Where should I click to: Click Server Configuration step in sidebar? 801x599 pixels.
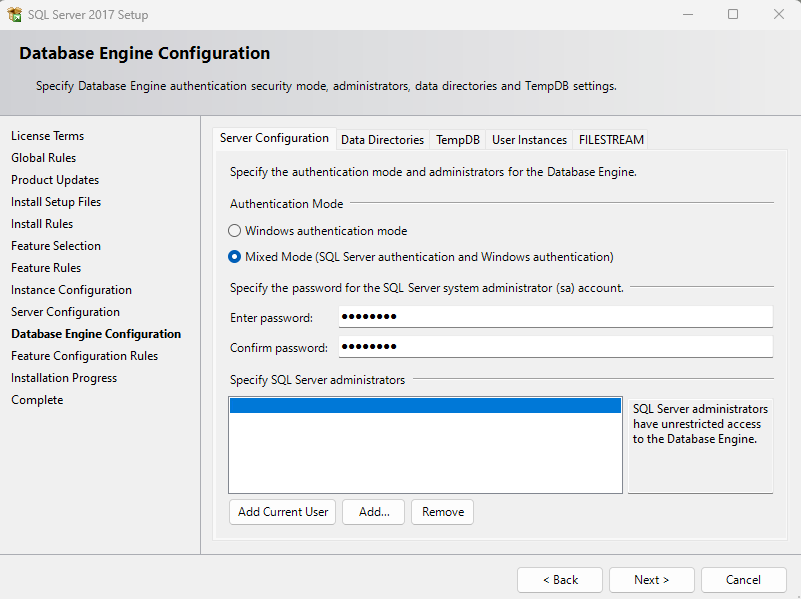point(65,312)
